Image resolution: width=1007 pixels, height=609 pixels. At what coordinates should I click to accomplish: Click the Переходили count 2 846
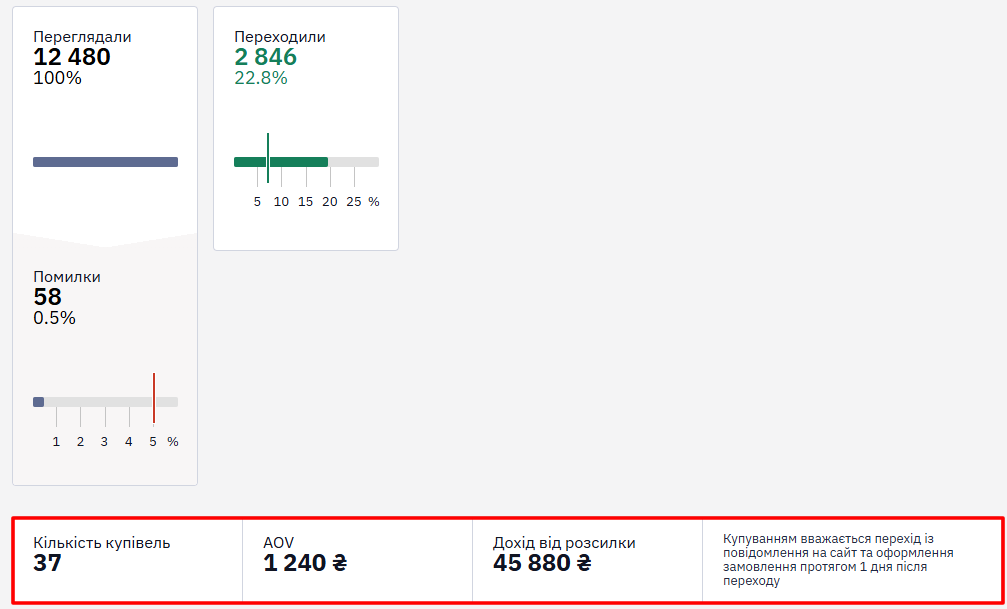pyautogui.click(x=265, y=57)
